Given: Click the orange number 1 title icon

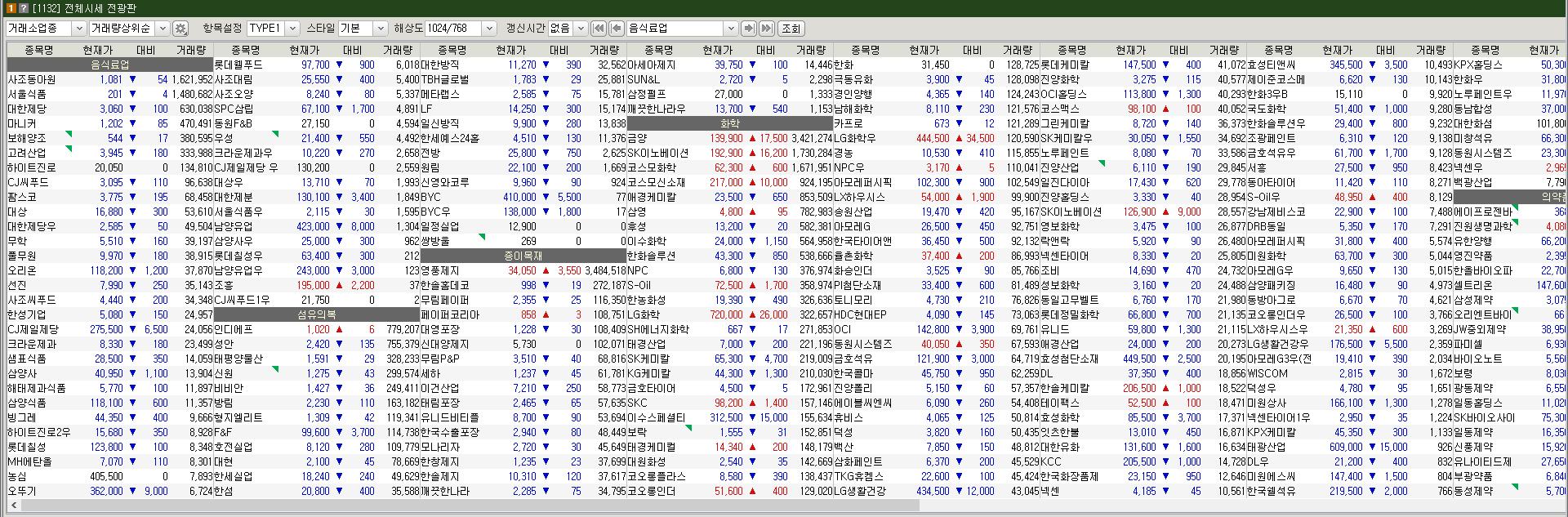Looking at the screenshot, I should (11, 7).
